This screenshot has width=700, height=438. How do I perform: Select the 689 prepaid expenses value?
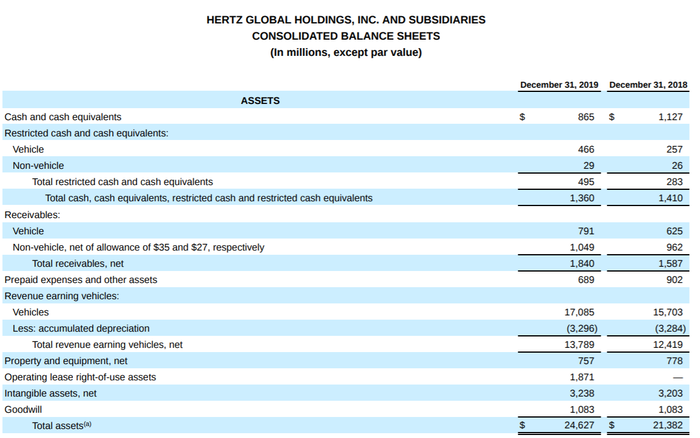tap(586, 280)
